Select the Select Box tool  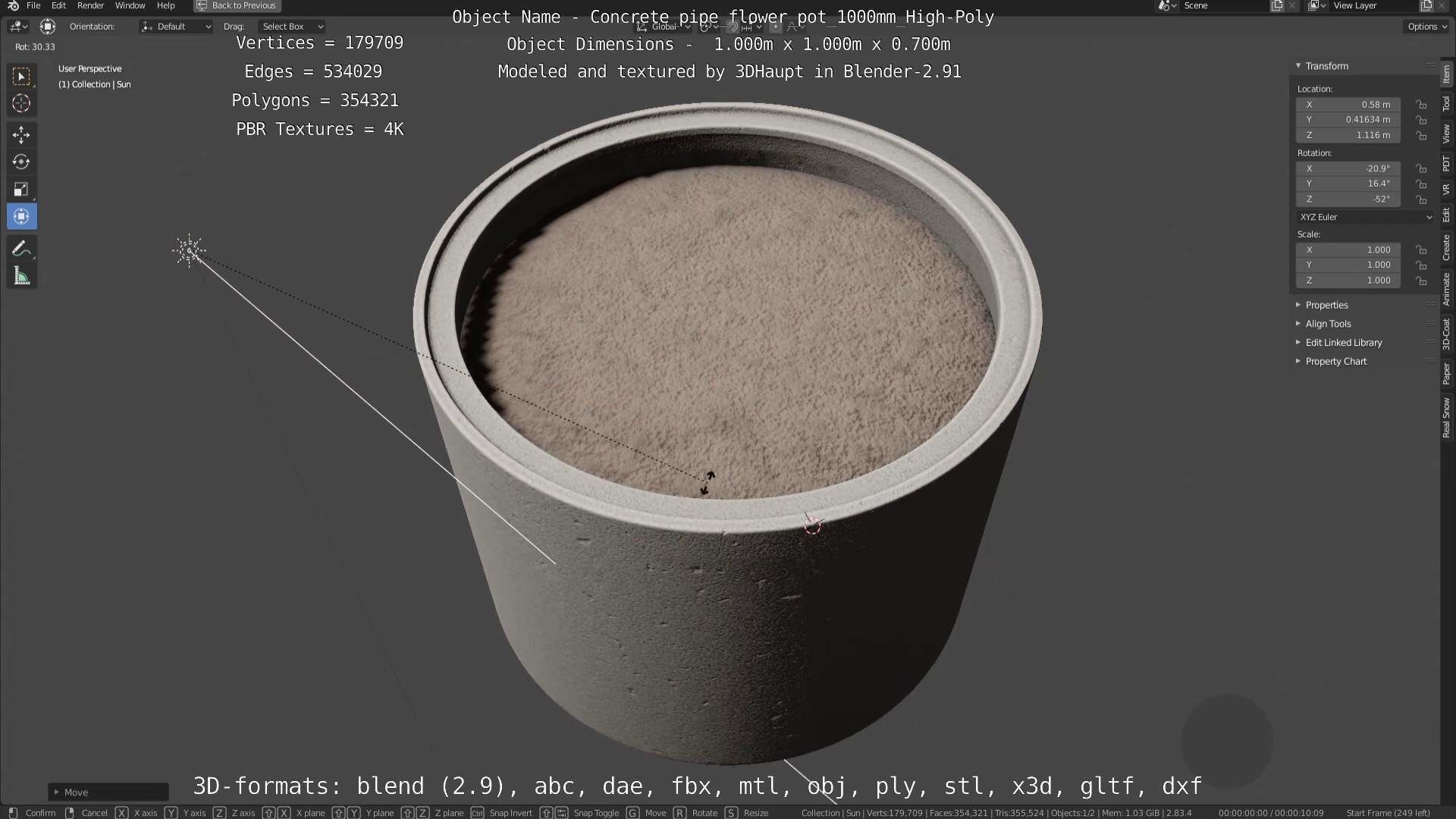click(21, 76)
